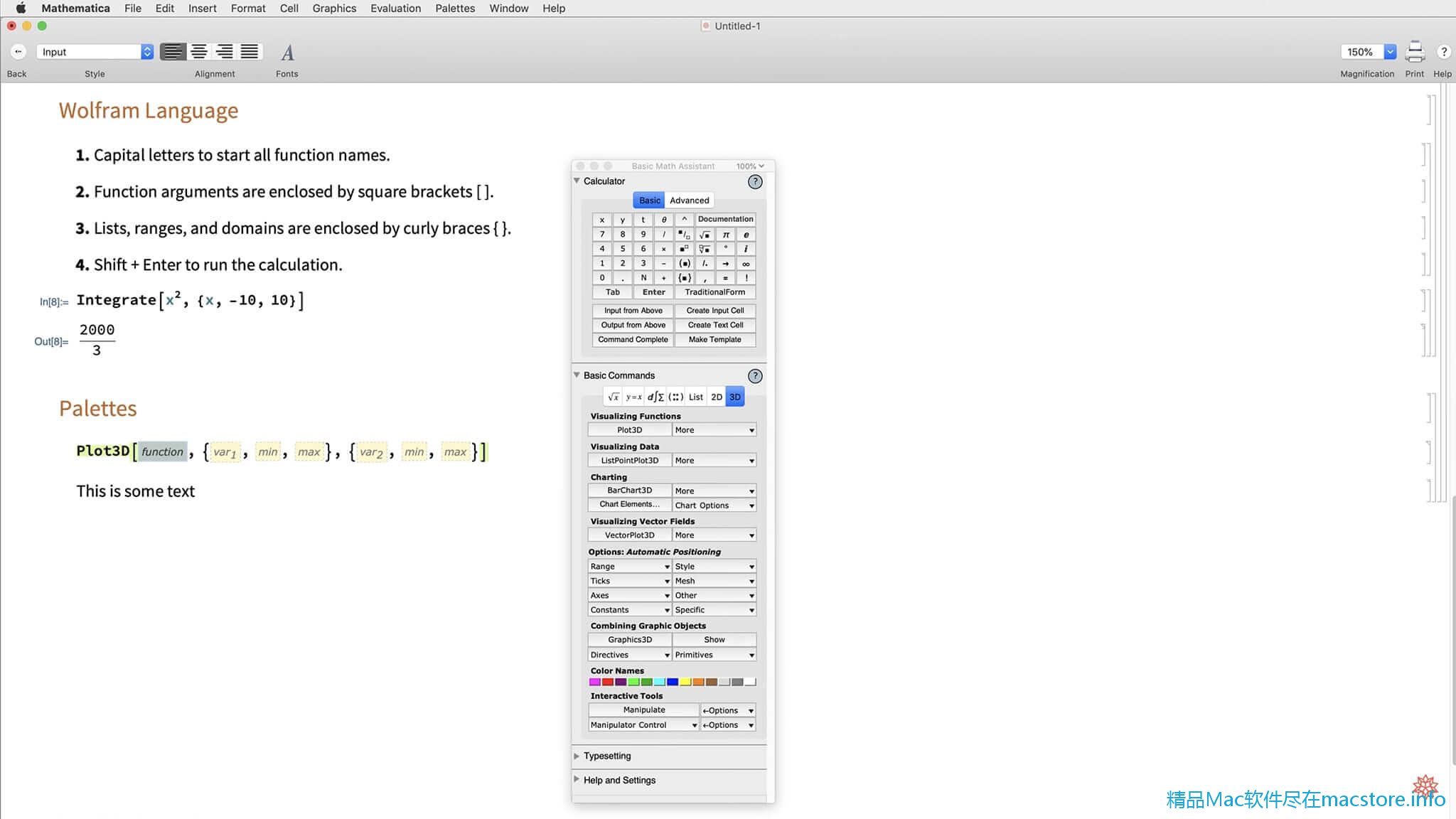1456x819 pixels.
Task: Open the Style dropdown showing Input
Action: point(95,52)
